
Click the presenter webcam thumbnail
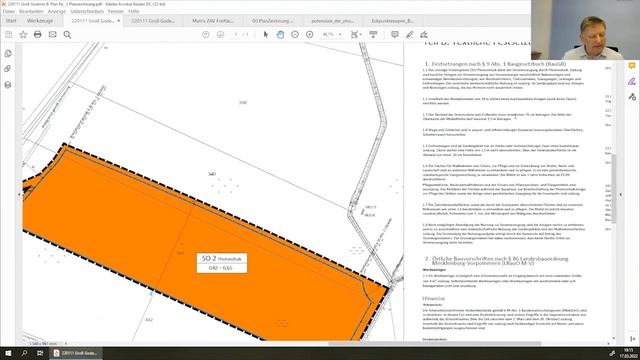(x=585, y=30)
